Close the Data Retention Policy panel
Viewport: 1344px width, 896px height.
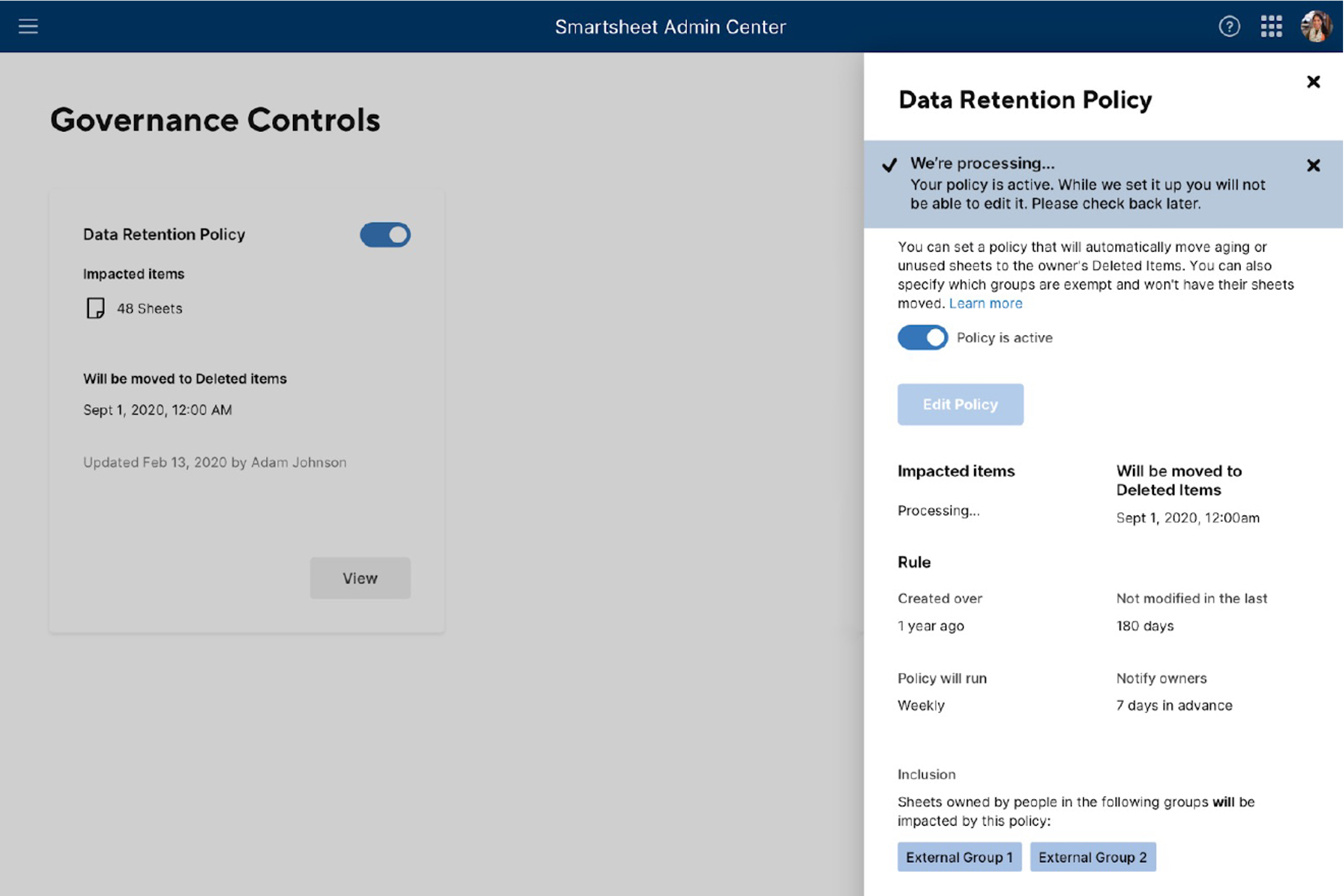[1313, 82]
